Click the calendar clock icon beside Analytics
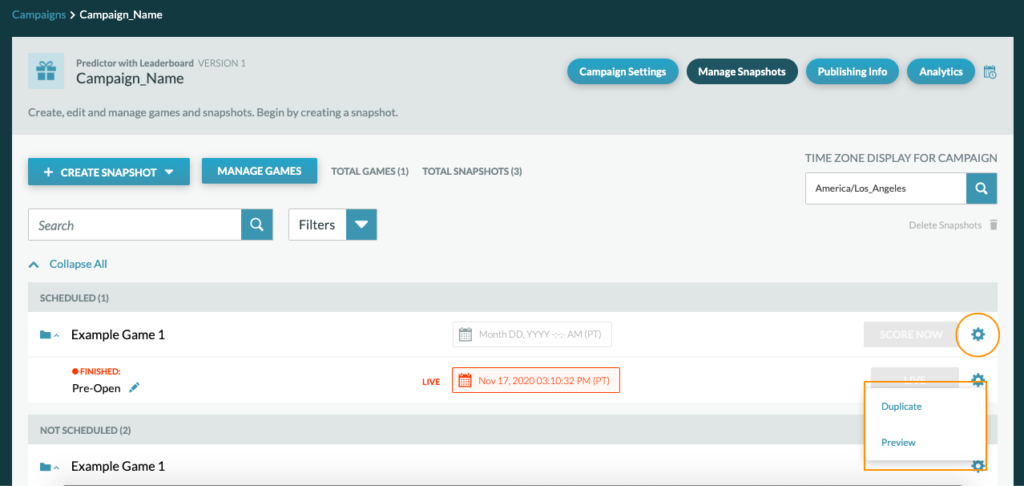1024x486 pixels. pyautogui.click(x=990, y=72)
